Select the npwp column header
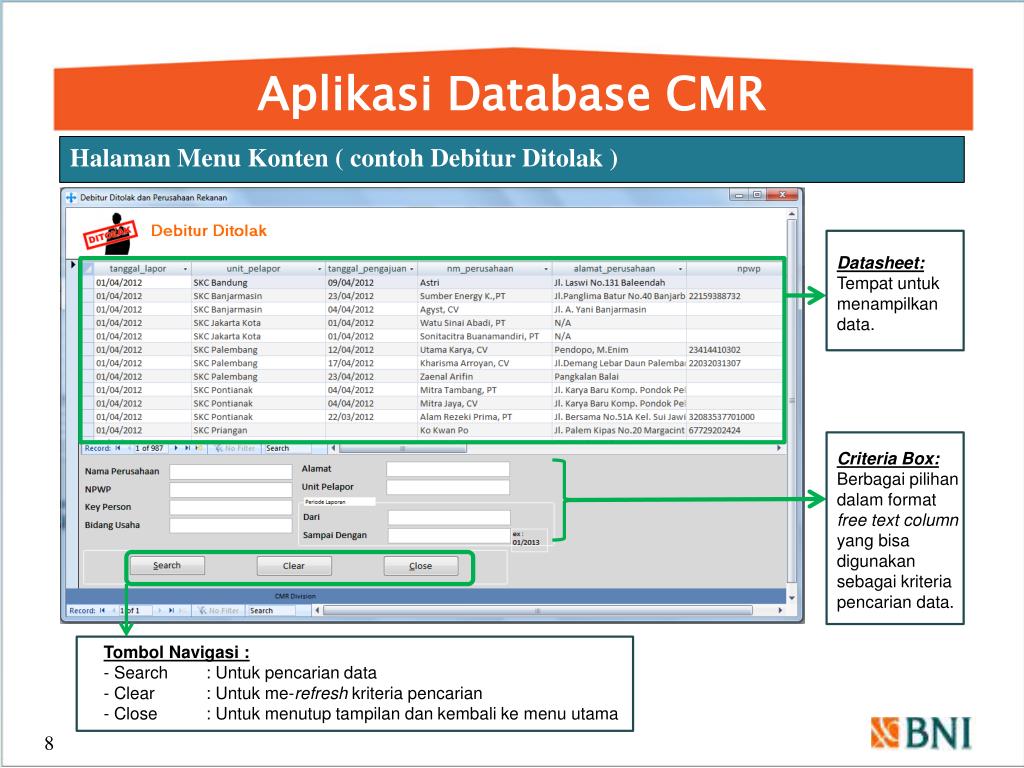 [735, 268]
